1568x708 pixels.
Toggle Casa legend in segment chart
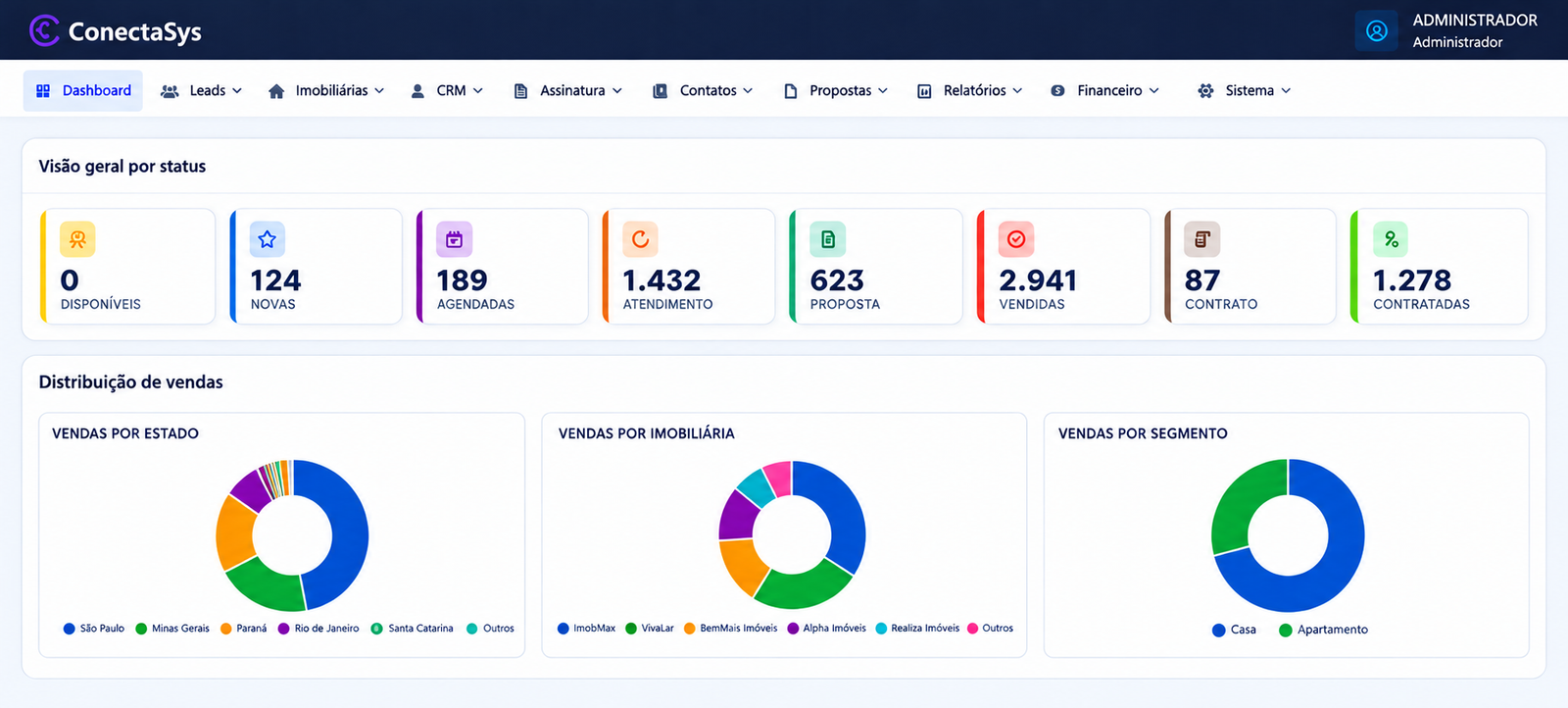[1234, 630]
